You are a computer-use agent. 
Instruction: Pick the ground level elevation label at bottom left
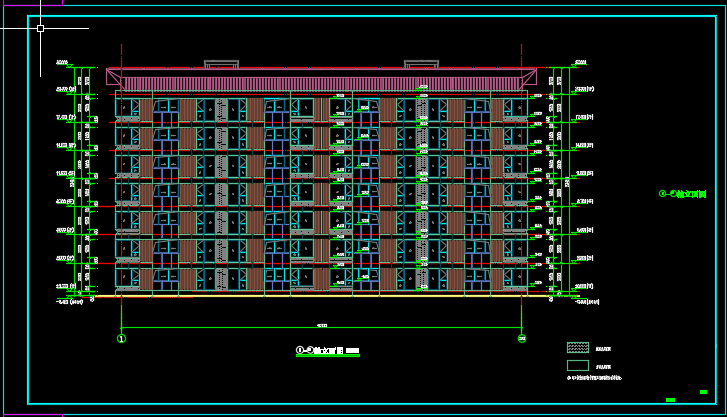point(70,302)
